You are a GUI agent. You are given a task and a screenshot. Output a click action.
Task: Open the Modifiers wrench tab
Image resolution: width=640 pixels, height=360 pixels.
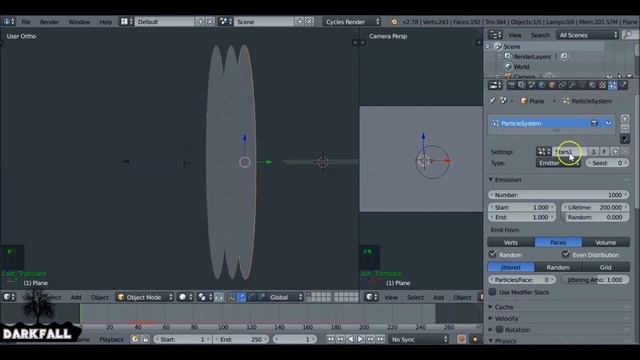(572, 85)
